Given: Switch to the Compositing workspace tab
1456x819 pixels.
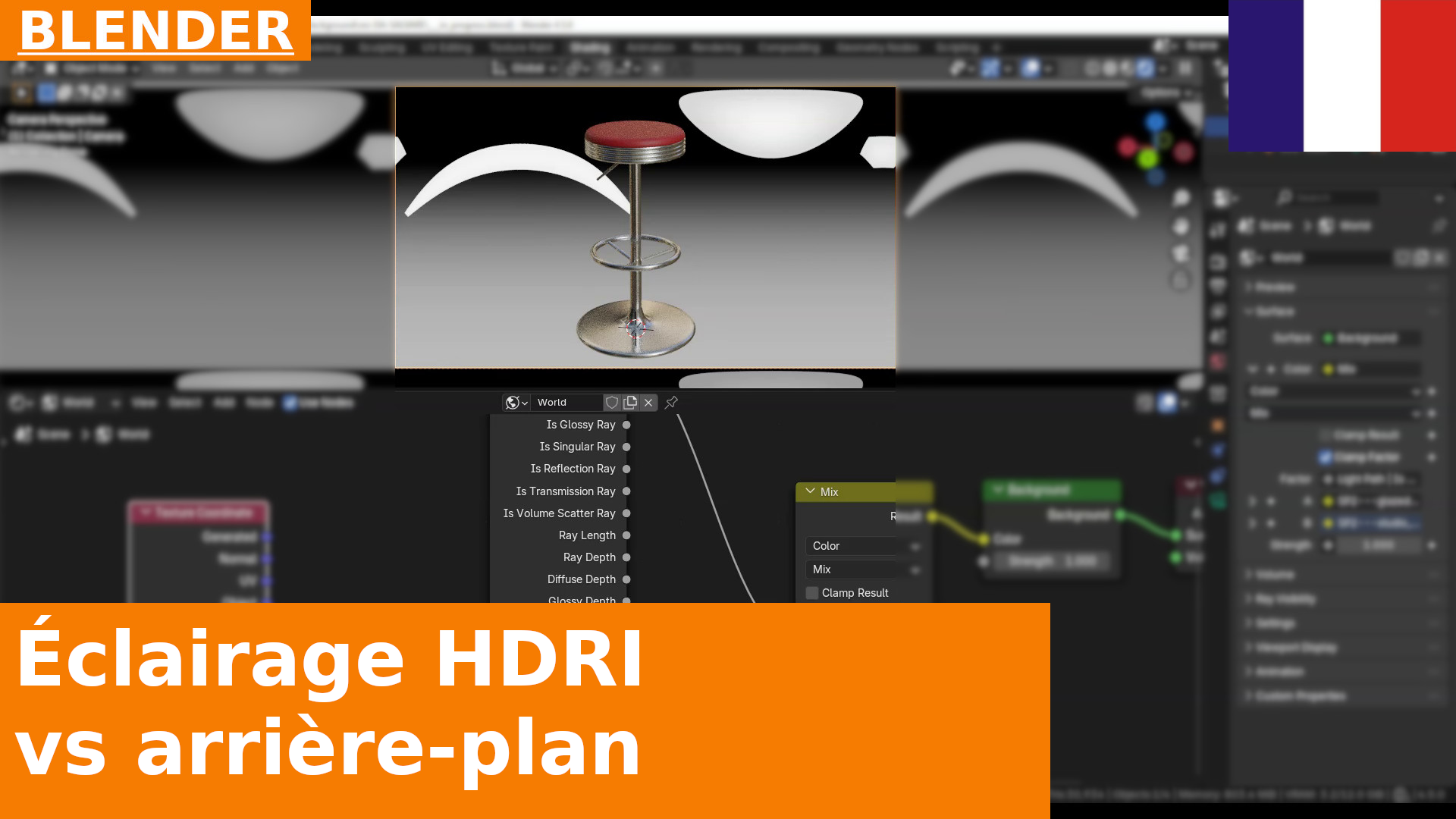Looking at the screenshot, I should [x=789, y=47].
